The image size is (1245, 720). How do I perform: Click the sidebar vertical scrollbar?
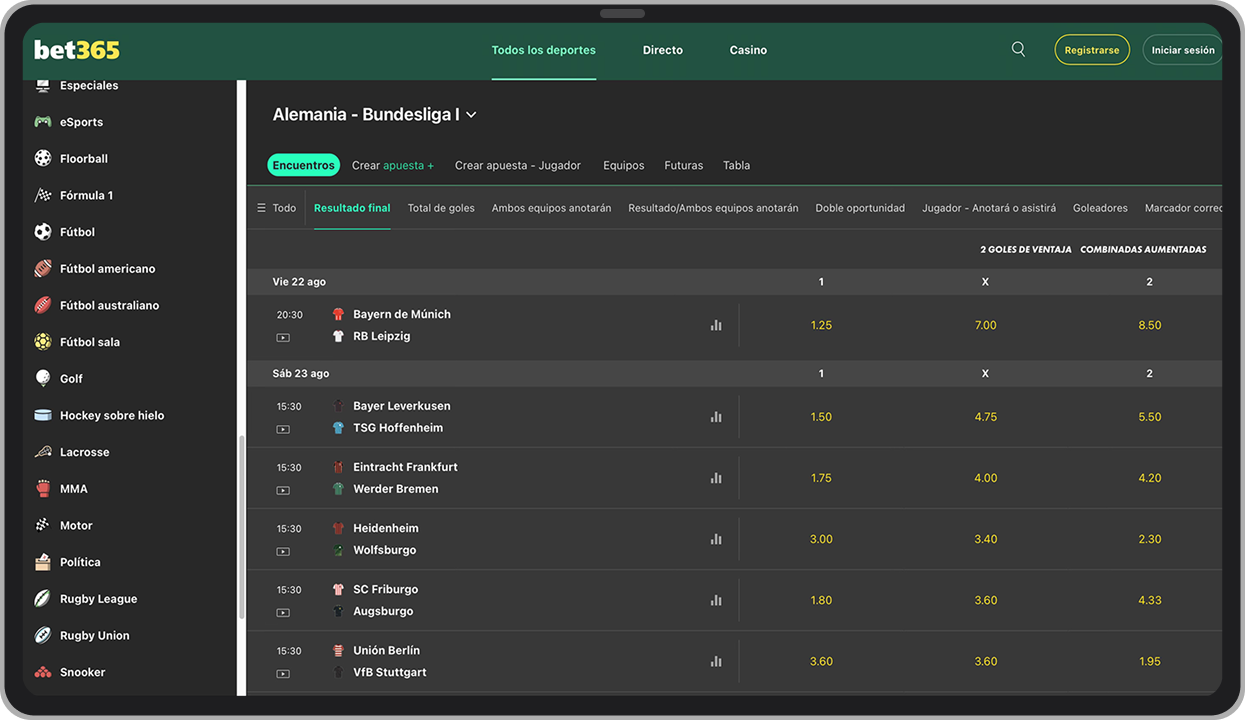(240, 529)
